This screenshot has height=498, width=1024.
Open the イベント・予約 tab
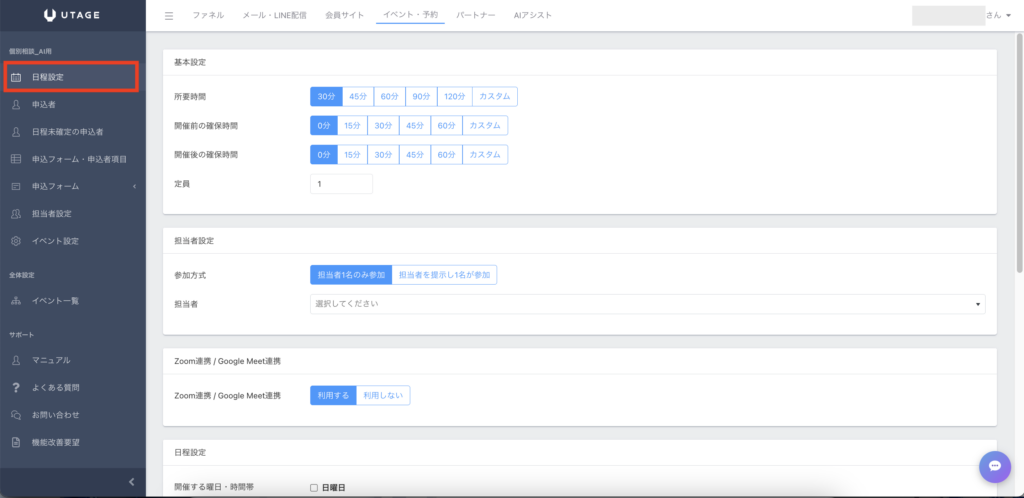pos(410,15)
